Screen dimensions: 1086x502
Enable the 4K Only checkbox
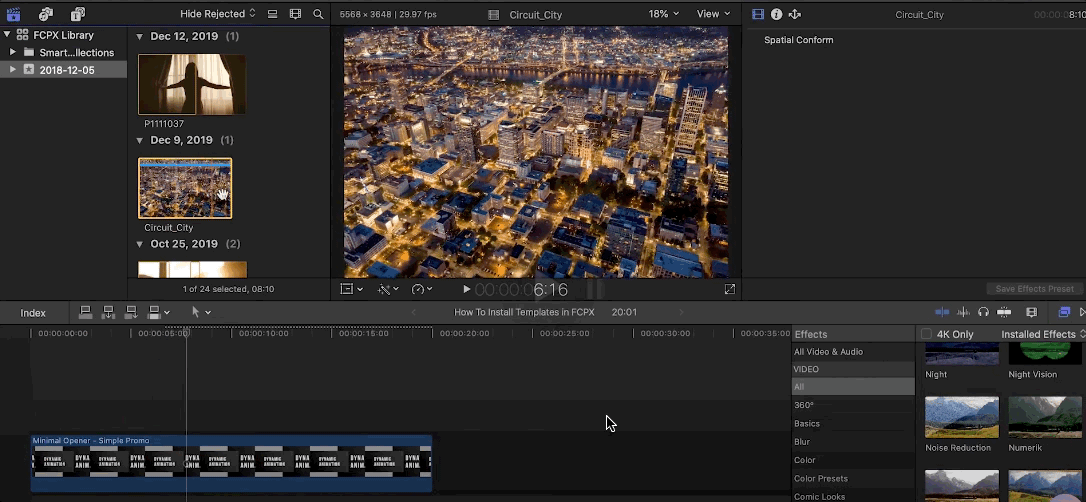(927, 334)
